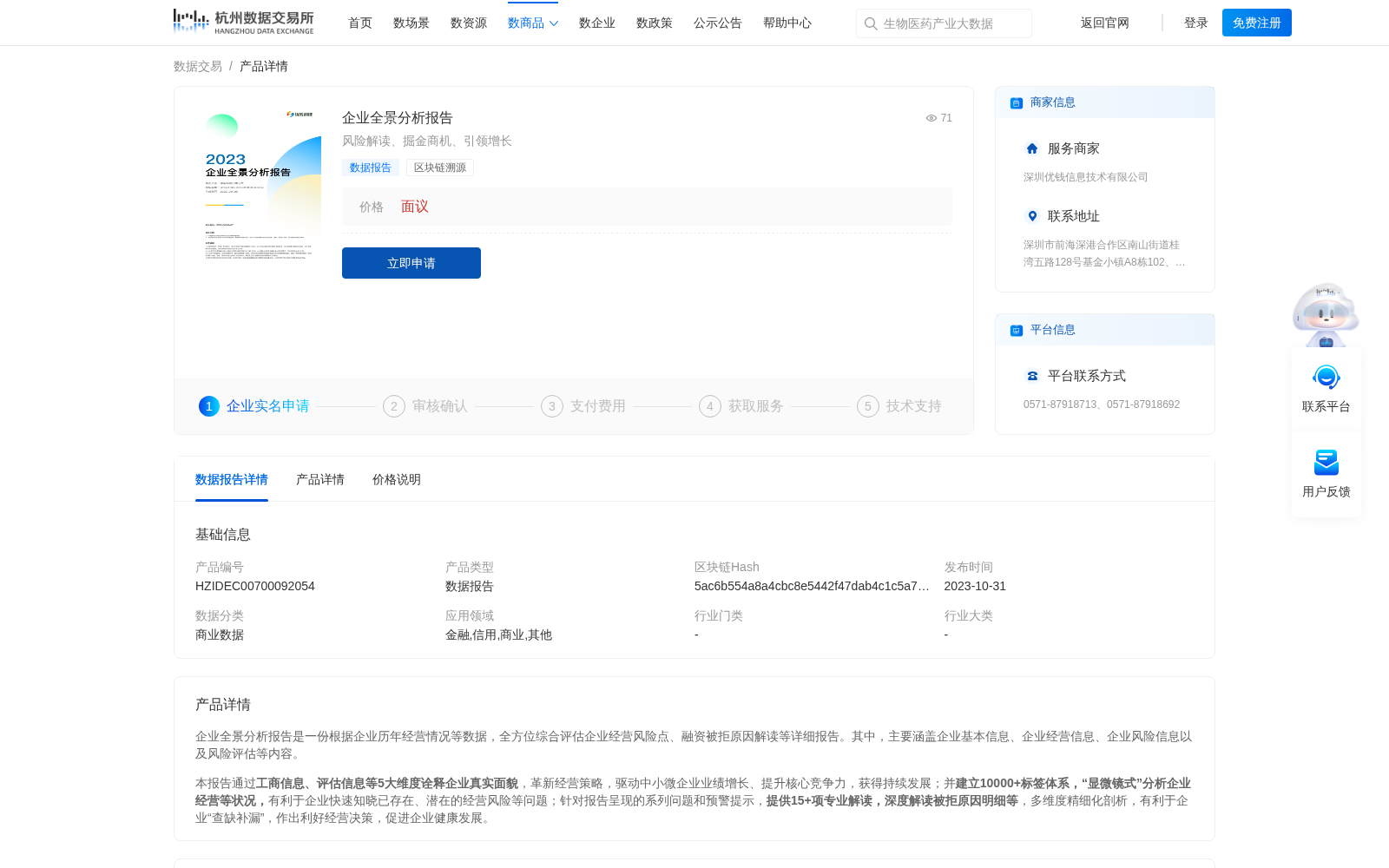The image size is (1389, 868).
Task: Click the 数据报告 tag
Action: pos(371,168)
